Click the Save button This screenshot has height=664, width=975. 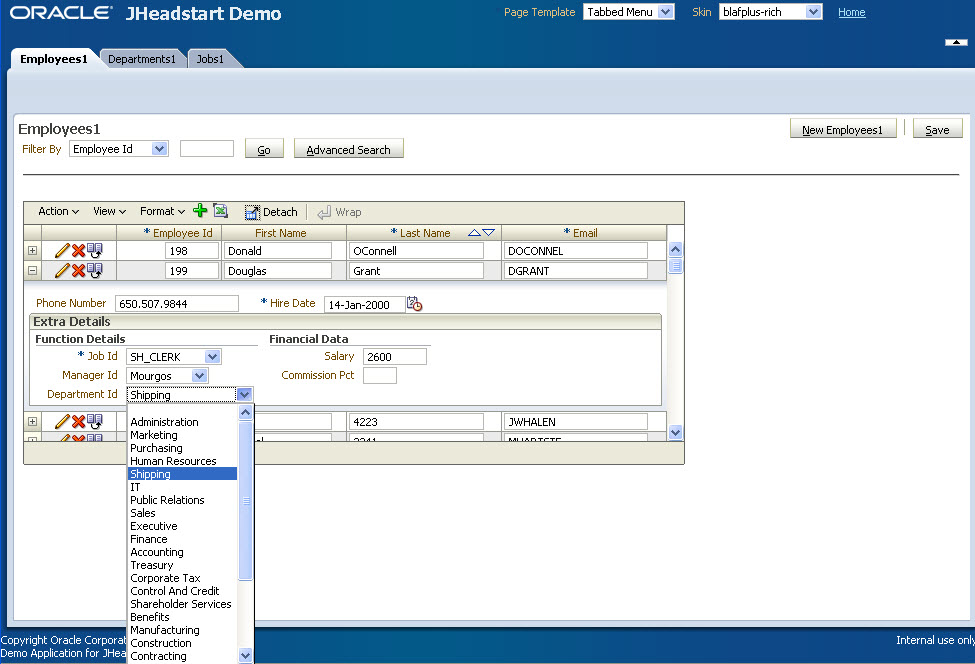click(937, 129)
